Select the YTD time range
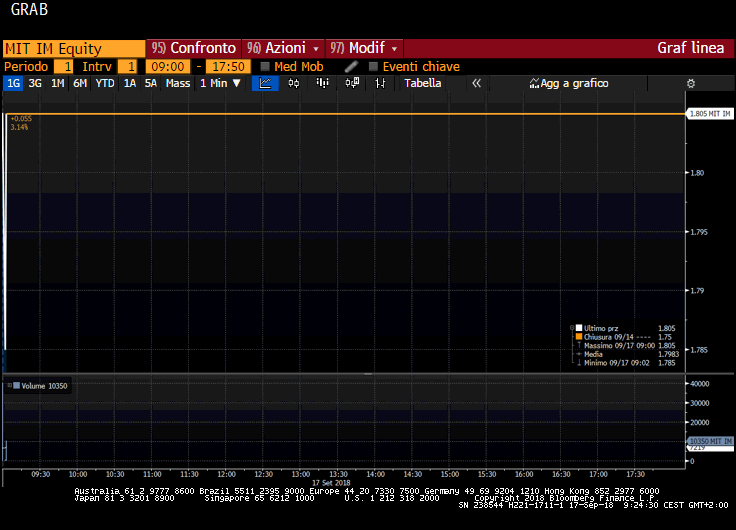Screen dimensions: 736x530 (x=104, y=84)
